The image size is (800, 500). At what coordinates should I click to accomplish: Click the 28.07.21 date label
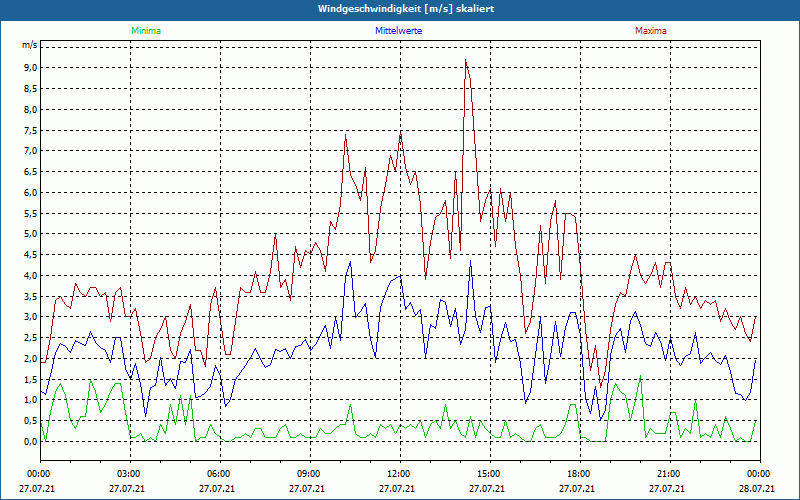pos(757,488)
